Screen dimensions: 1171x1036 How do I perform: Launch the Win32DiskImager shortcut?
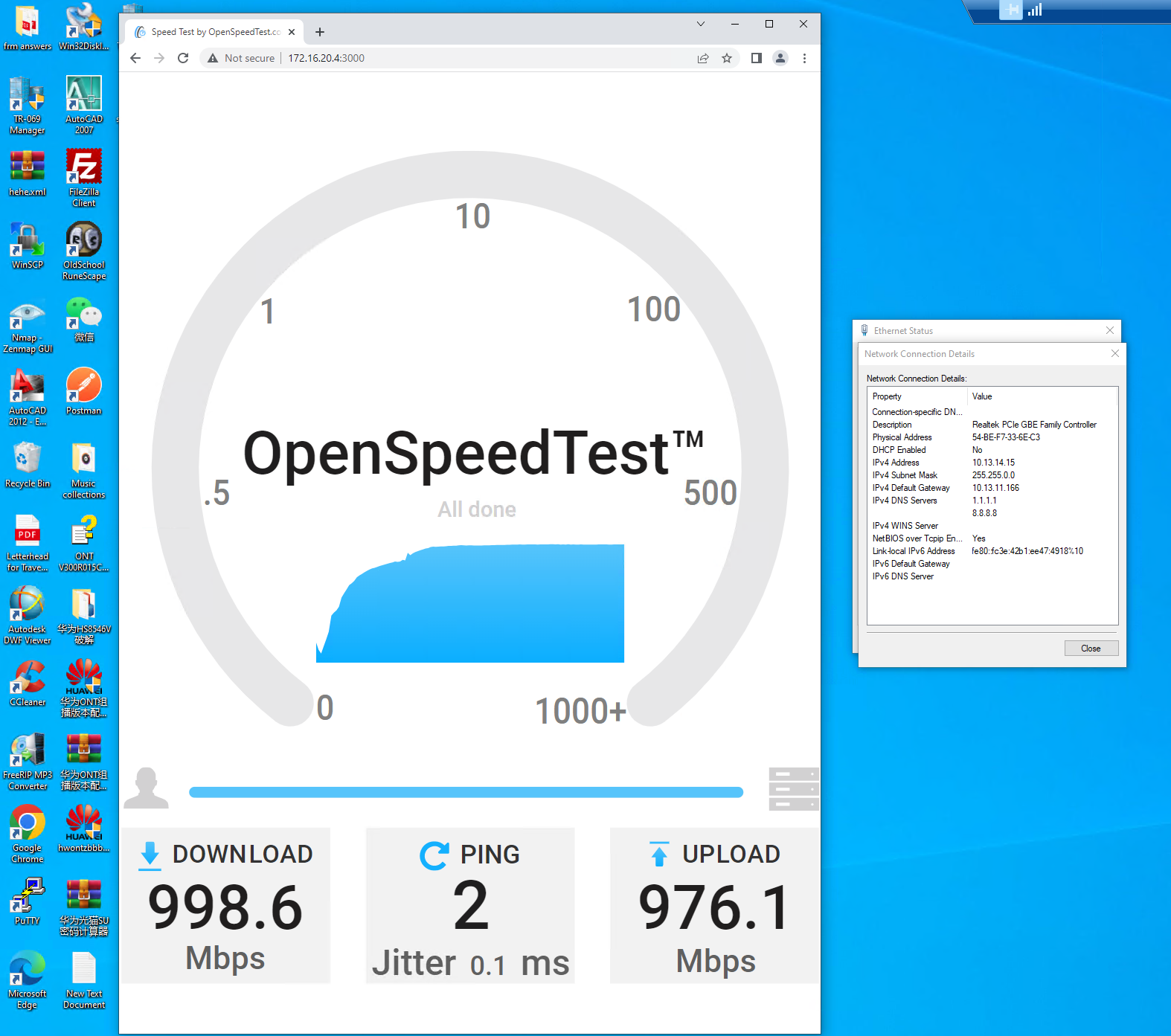[84, 28]
